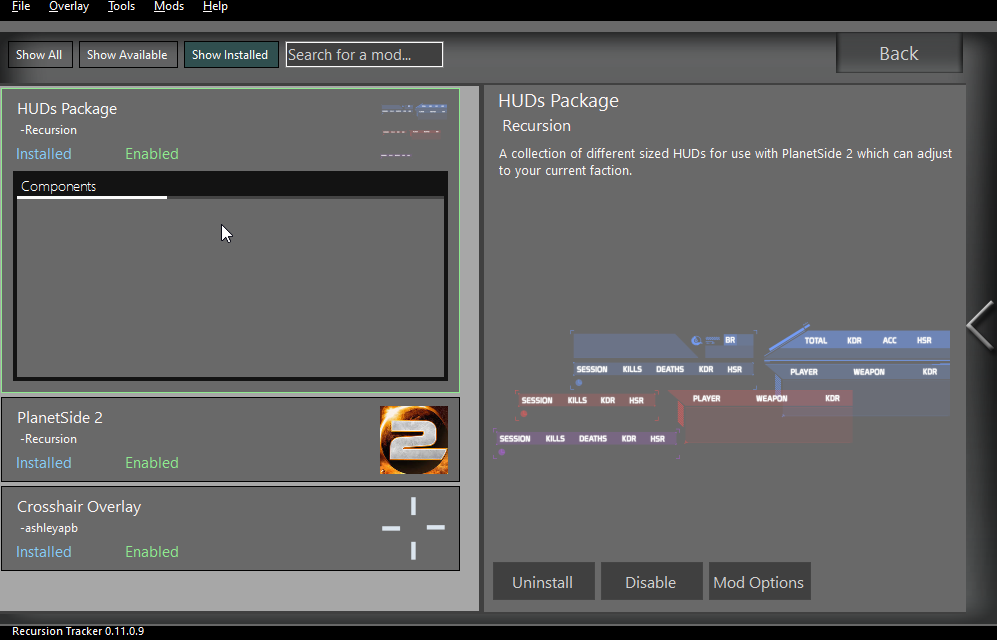Expand the side panel with left arrow
997x640 pixels.
980,325
